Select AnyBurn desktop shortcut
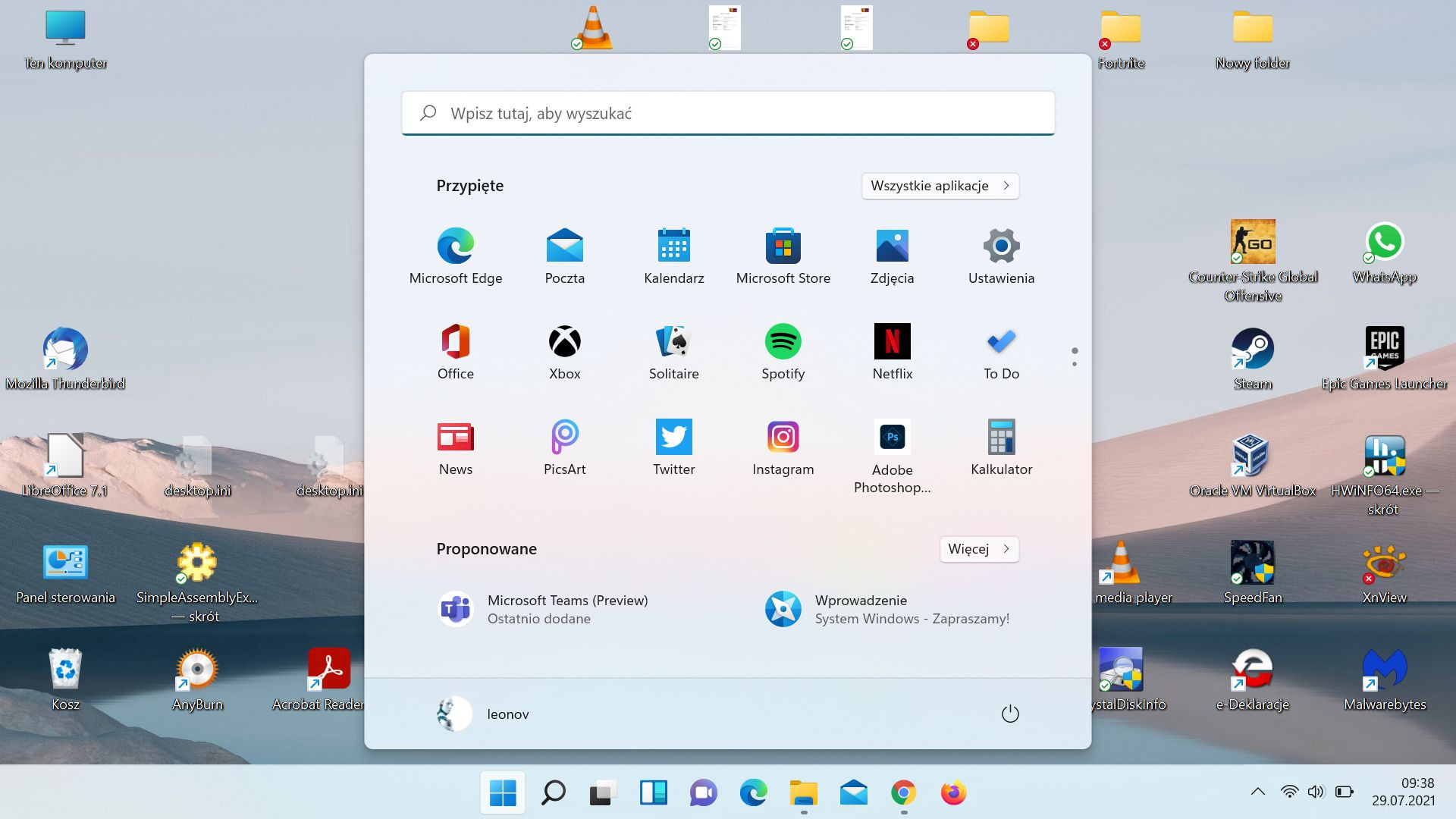1456x819 pixels. pos(197,679)
